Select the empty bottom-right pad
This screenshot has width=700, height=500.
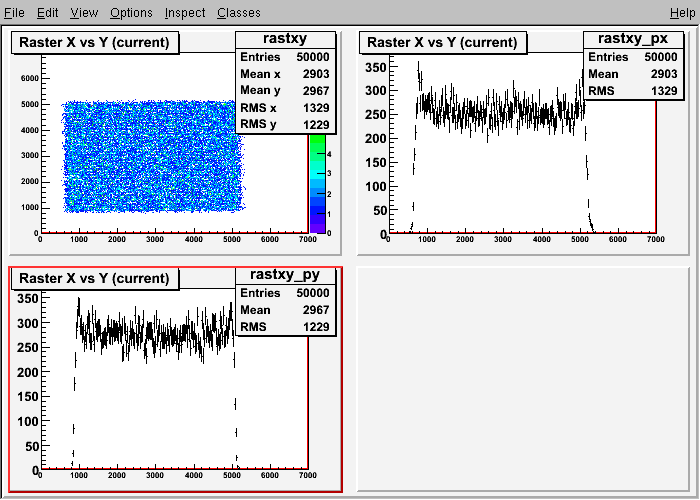click(x=523, y=379)
